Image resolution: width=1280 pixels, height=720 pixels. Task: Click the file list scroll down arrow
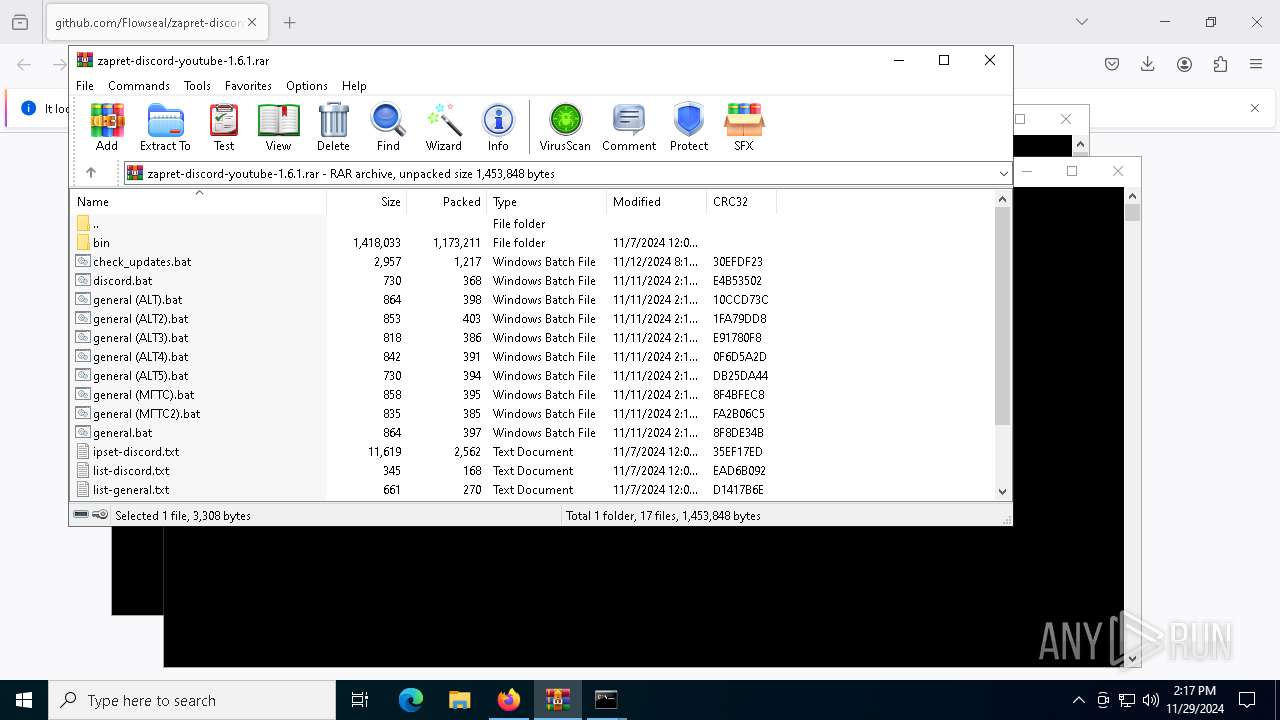tap(1003, 491)
